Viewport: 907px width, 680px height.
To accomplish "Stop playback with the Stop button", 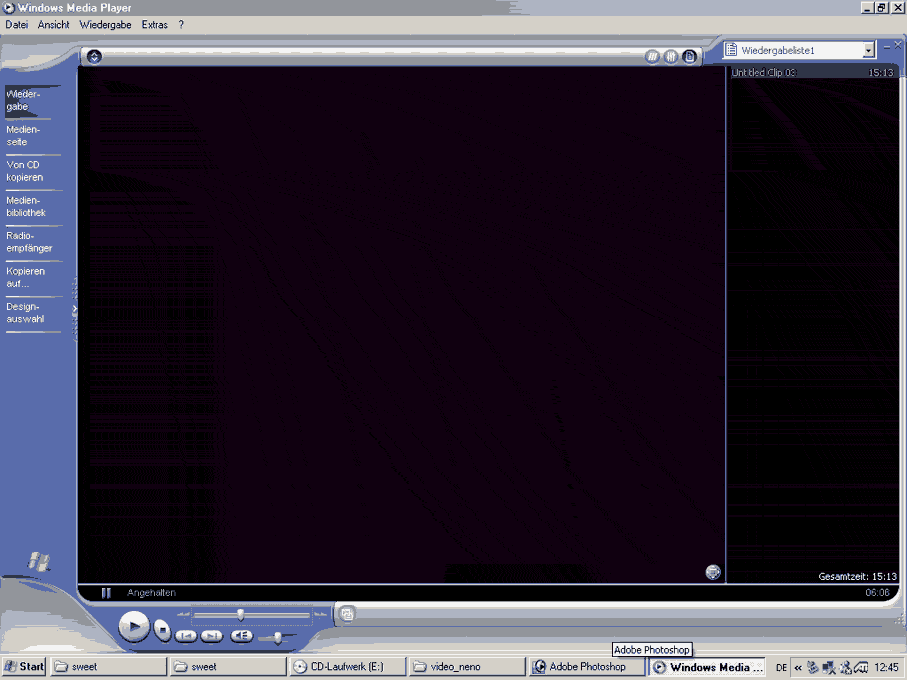I will click(x=163, y=629).
